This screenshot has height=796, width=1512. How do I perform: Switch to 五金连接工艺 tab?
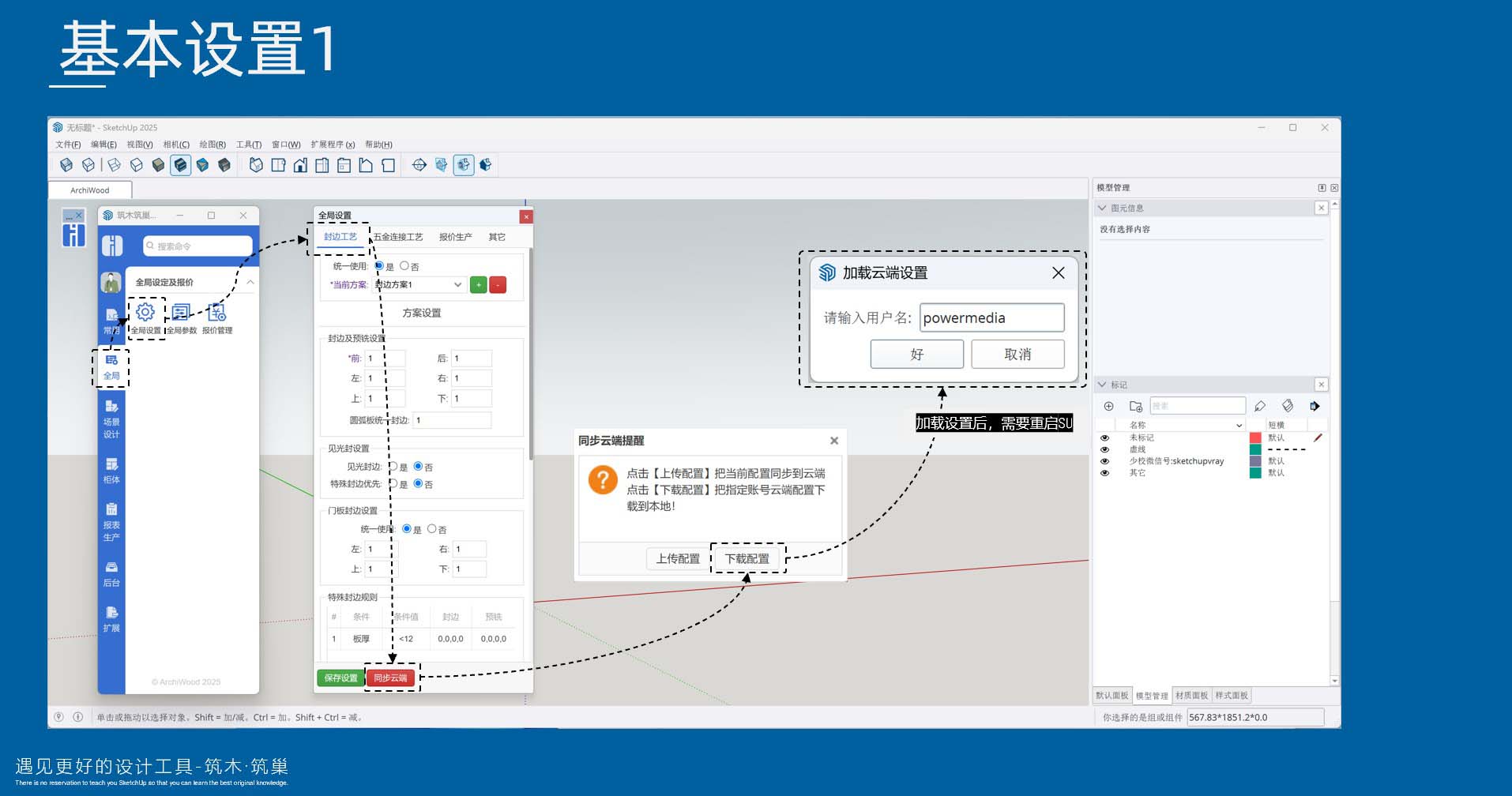pyautogui.click(x=398, y=237)
